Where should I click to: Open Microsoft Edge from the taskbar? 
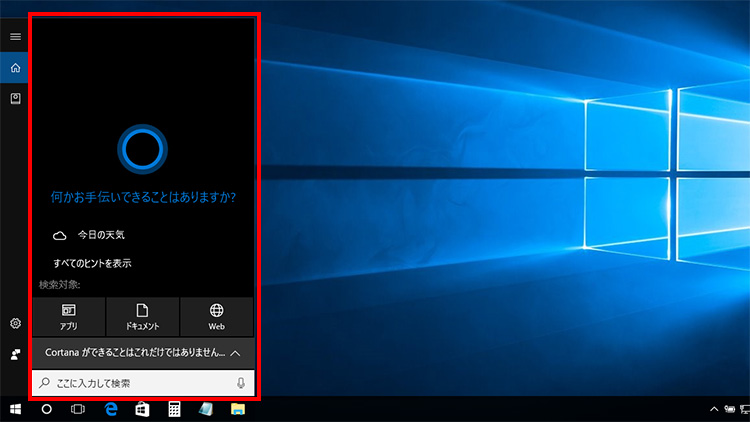tap(111, 409)
